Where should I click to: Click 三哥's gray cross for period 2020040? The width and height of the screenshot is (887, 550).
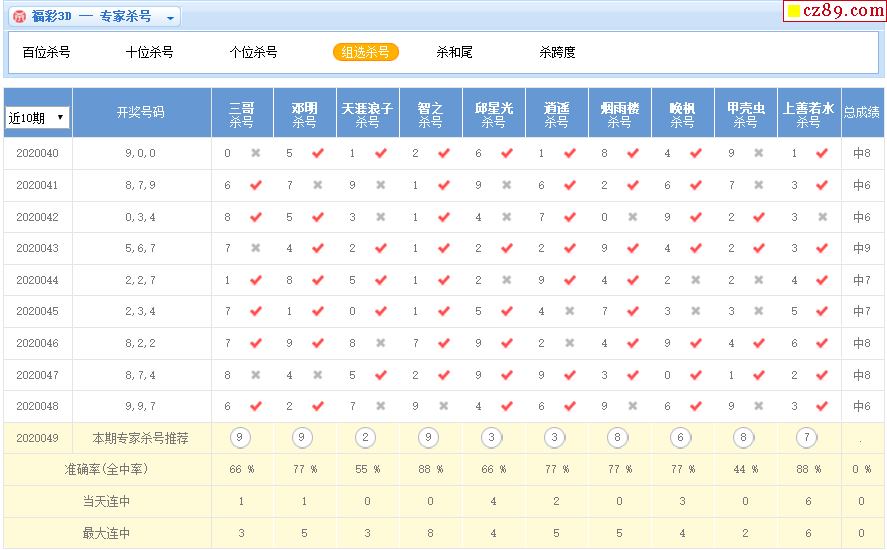[x=255, y=153]
